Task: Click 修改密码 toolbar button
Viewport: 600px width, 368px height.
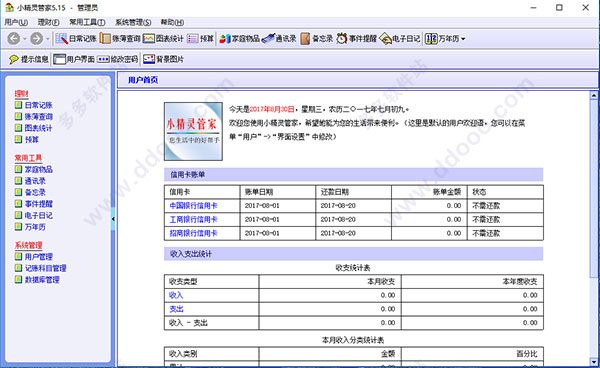Action: click(x=117, y=59)
